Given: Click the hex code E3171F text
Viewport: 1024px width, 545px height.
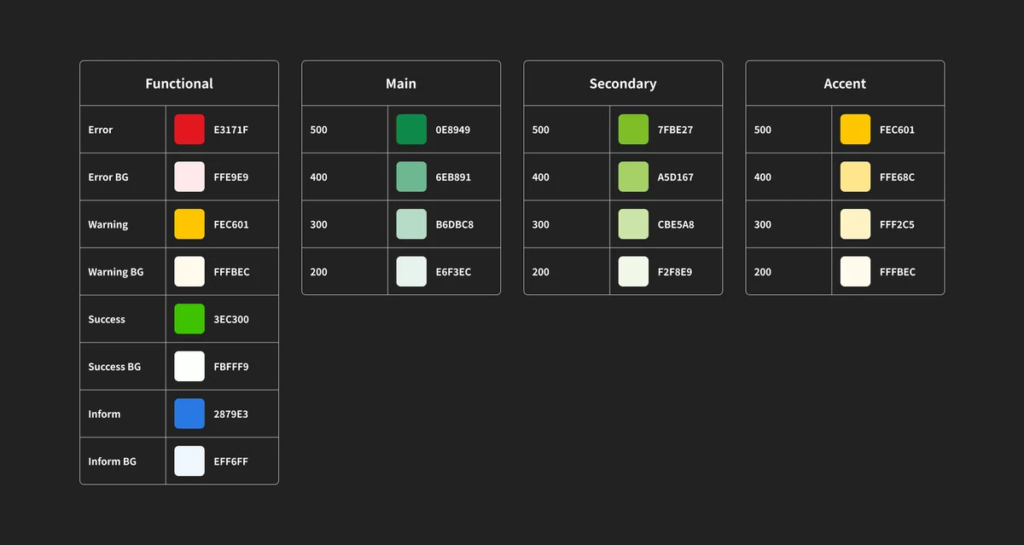Looking at the screenshot, I should (231, 130).
